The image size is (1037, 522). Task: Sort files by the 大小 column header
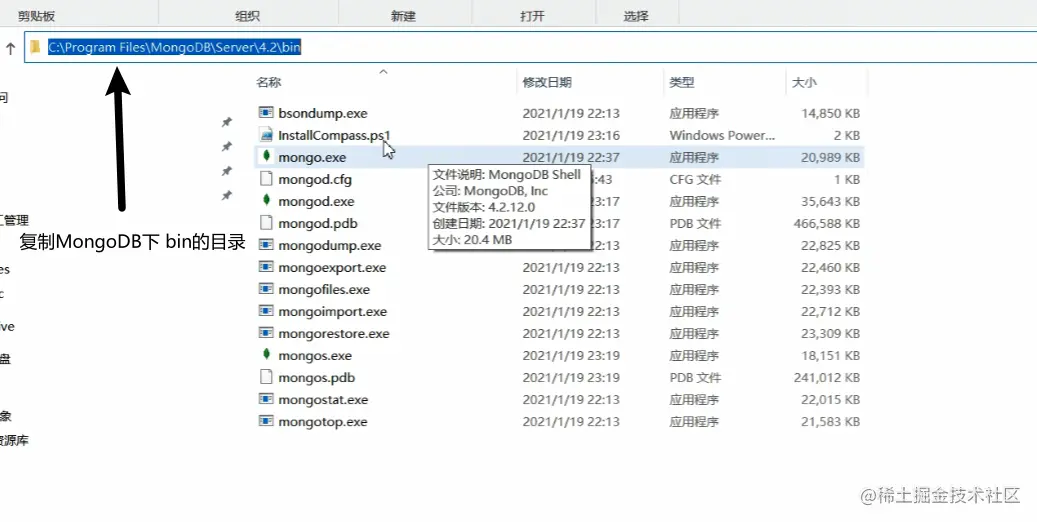click(x=804, y=83)
